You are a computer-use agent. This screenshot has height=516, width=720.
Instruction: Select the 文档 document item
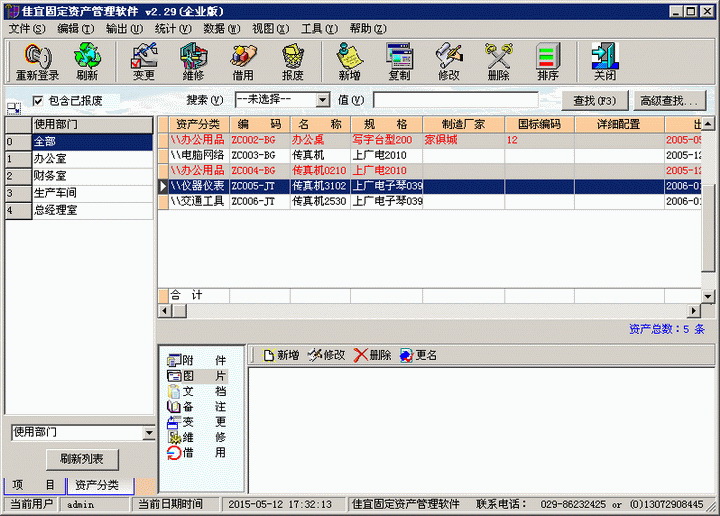[x=197, y=391]
